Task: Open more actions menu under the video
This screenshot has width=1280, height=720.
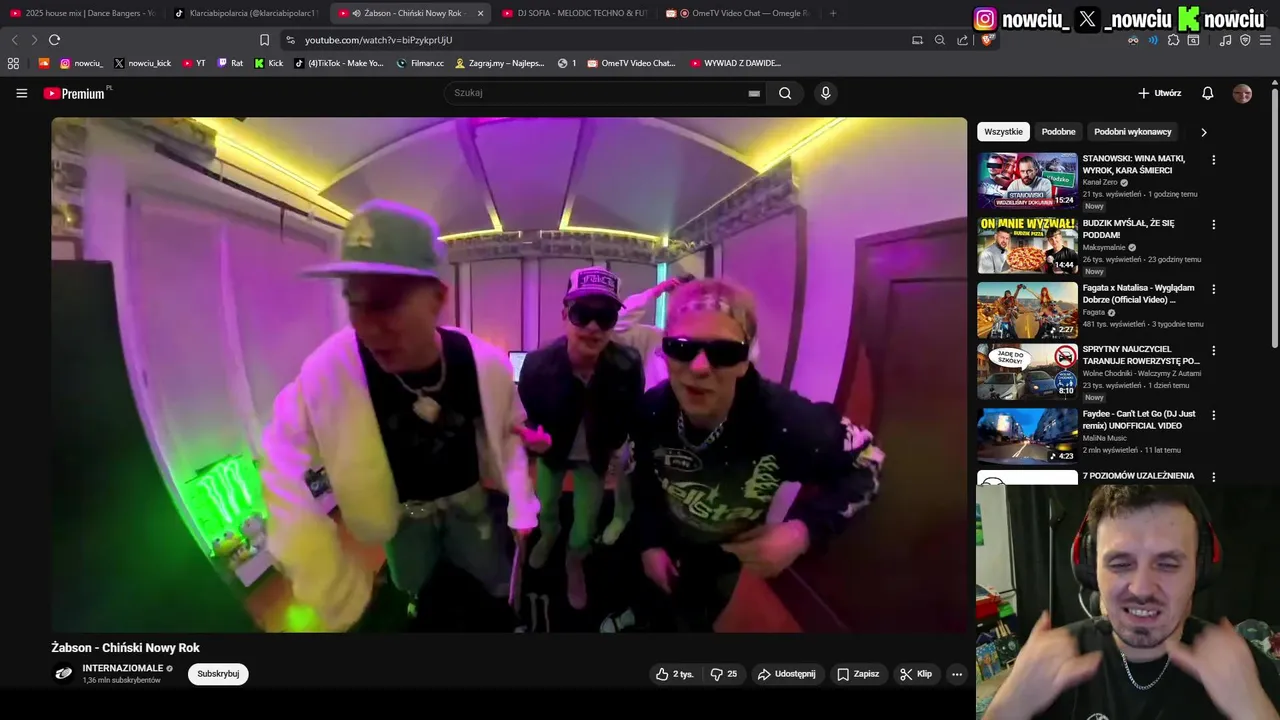Action: 957,674
